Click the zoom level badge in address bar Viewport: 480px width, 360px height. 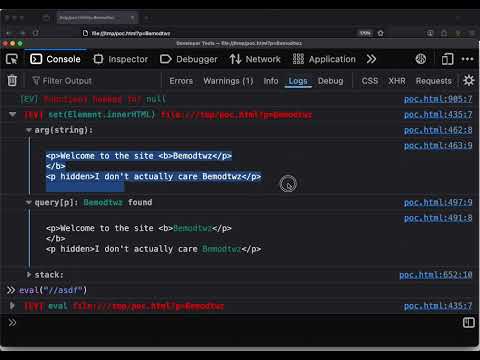tap(365, 33)
